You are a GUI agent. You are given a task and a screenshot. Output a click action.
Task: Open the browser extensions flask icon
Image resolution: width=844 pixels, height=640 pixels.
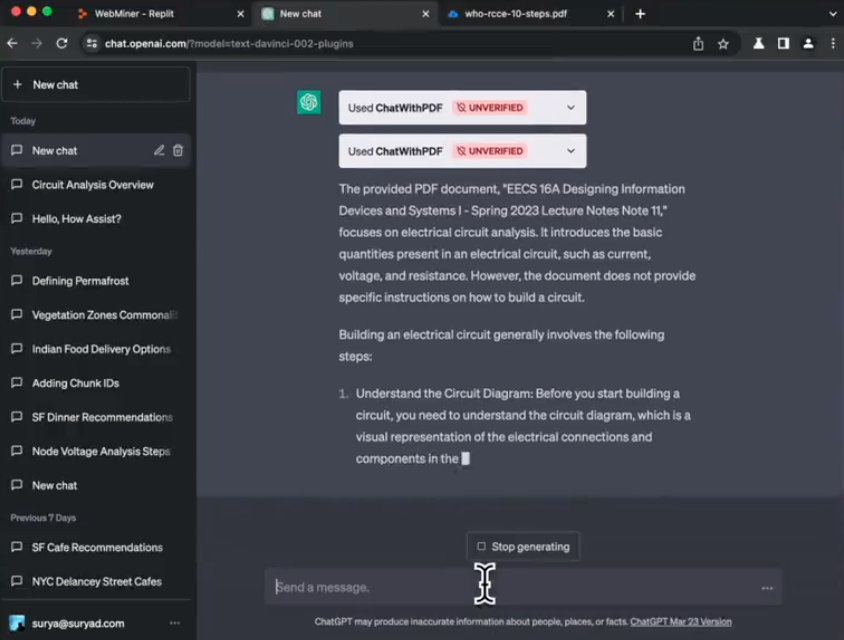tap(759, 44)
